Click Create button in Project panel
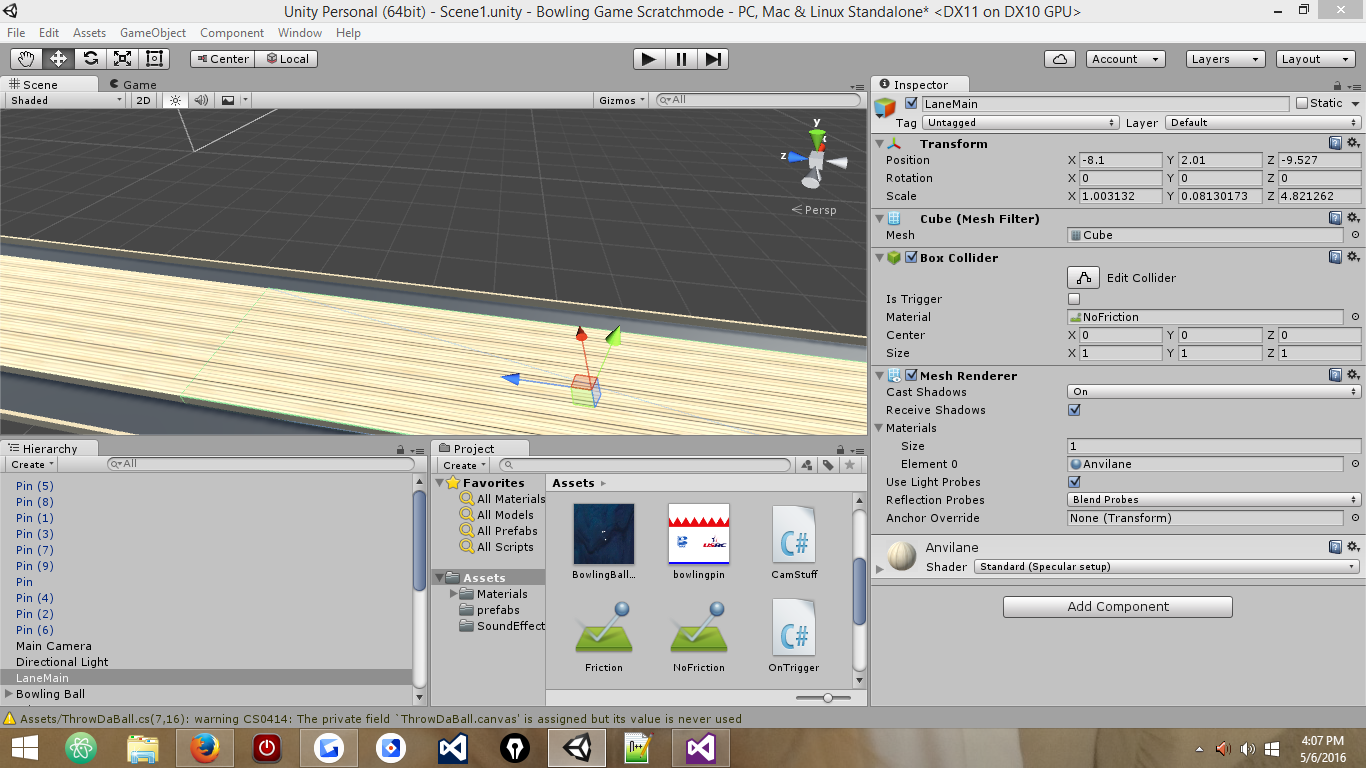Viewport: 1366px width, 768px height. click(464, 465)
